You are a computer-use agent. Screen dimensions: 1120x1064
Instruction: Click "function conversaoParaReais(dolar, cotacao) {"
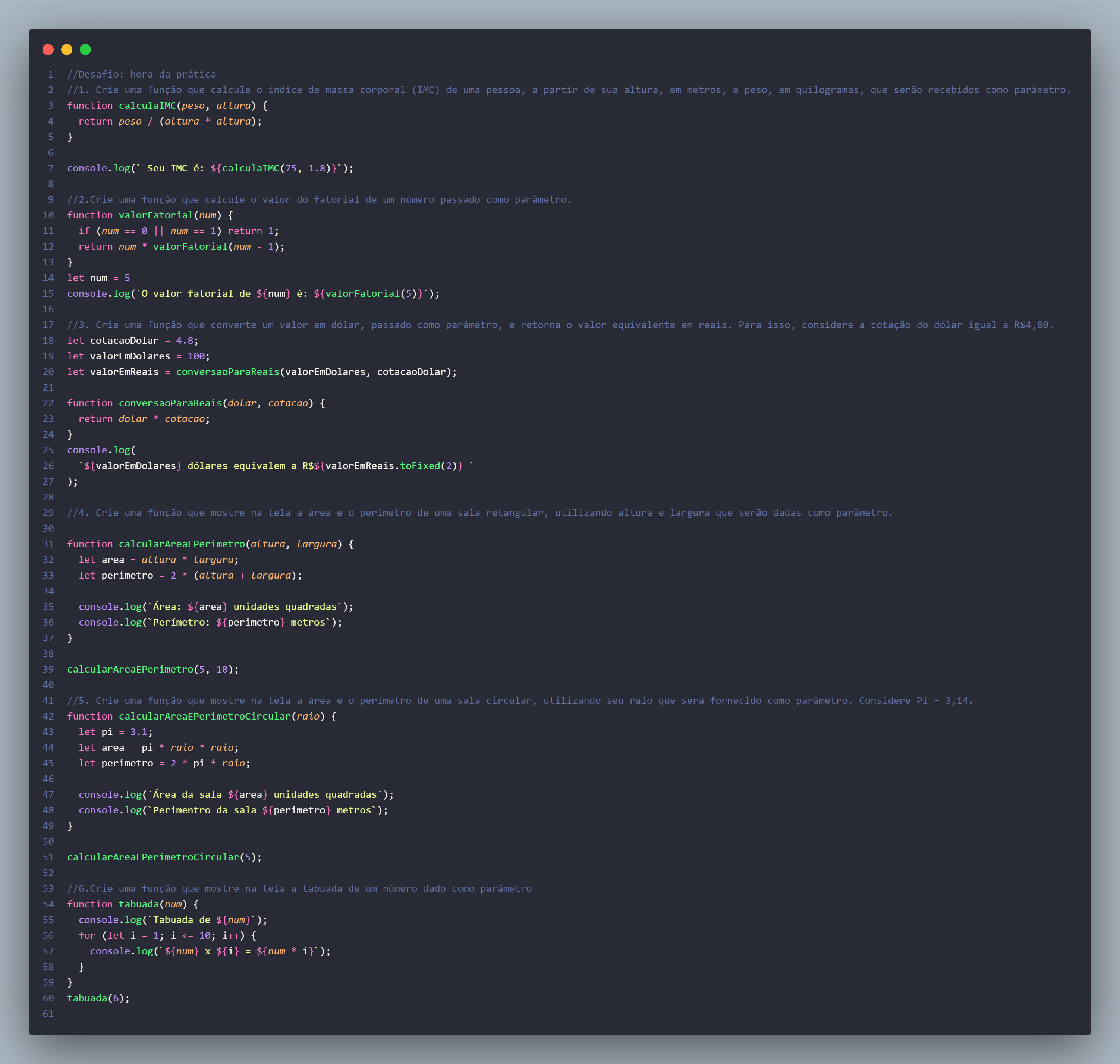click(x=196, y=403)
